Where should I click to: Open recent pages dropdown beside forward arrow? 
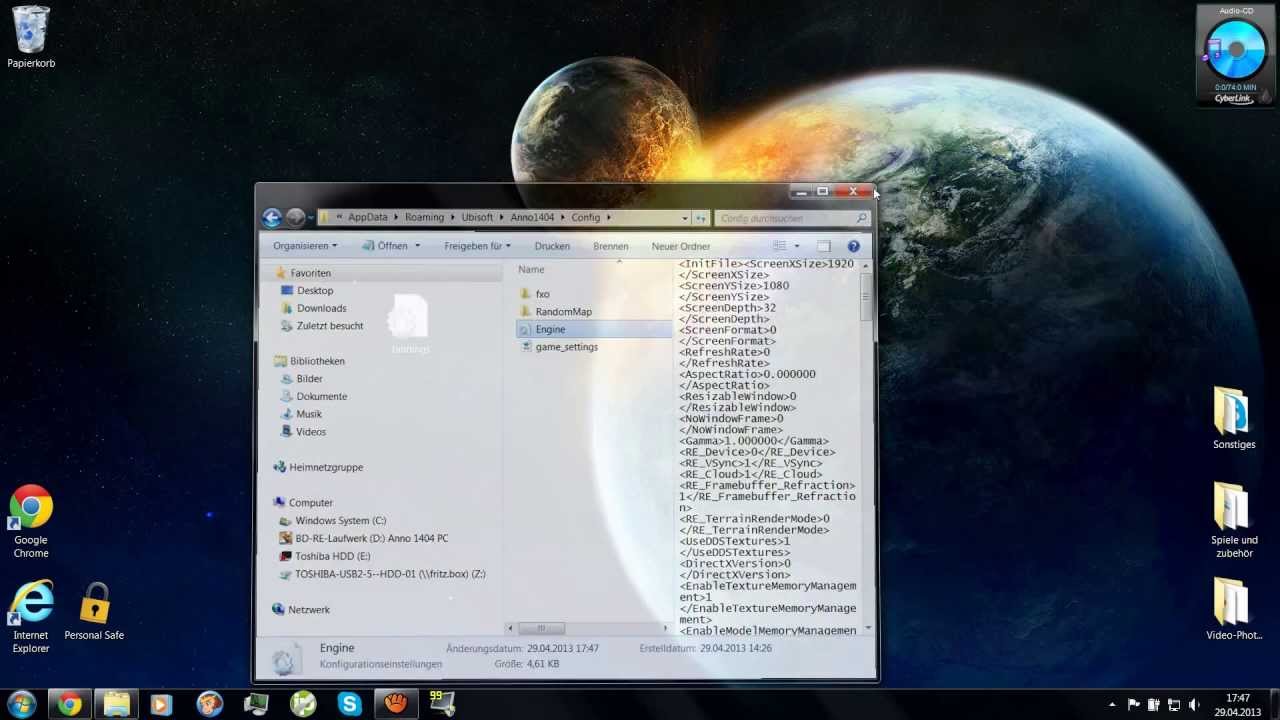(310, 218)
